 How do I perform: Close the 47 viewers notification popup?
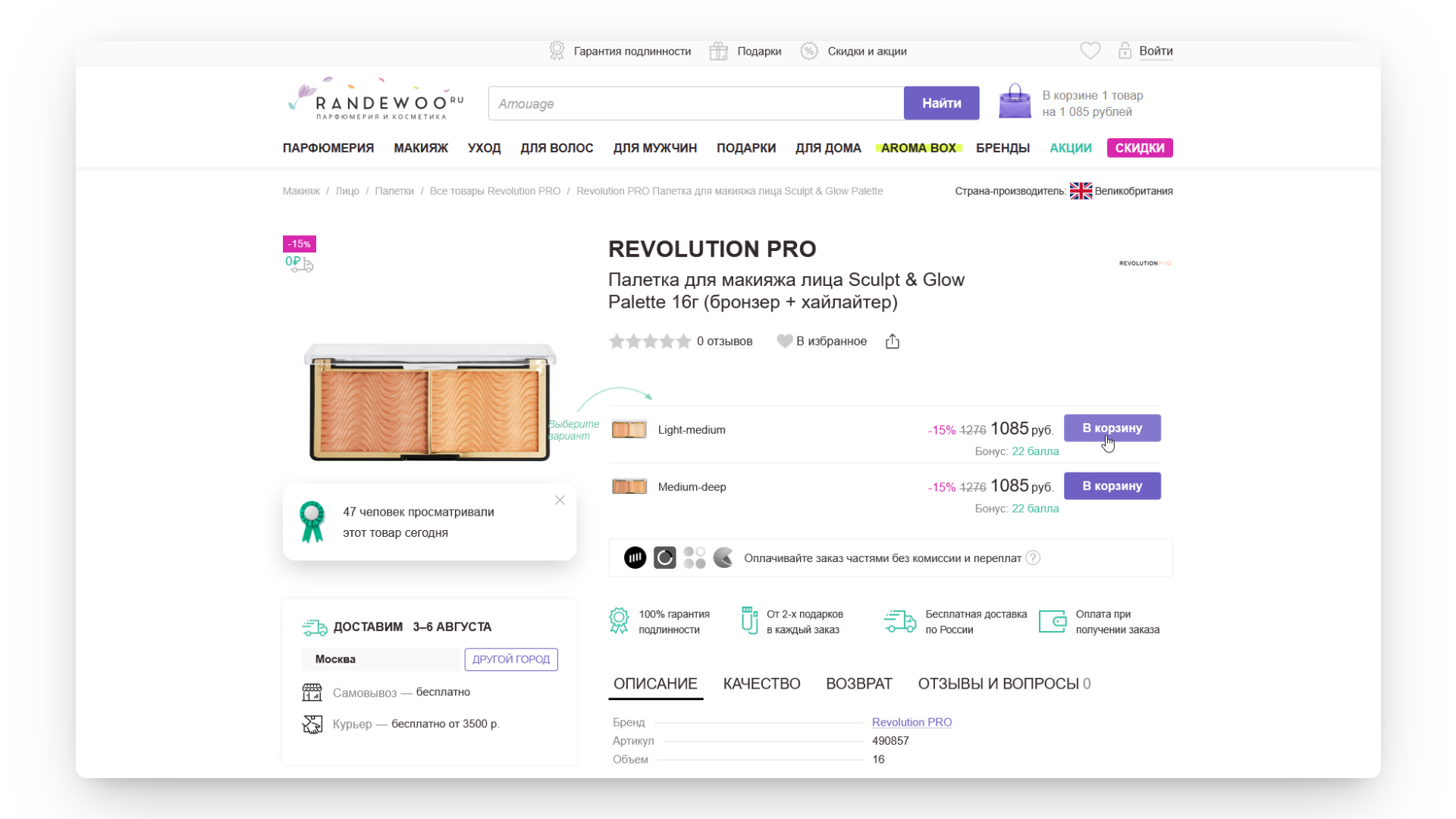coord(560,500)
